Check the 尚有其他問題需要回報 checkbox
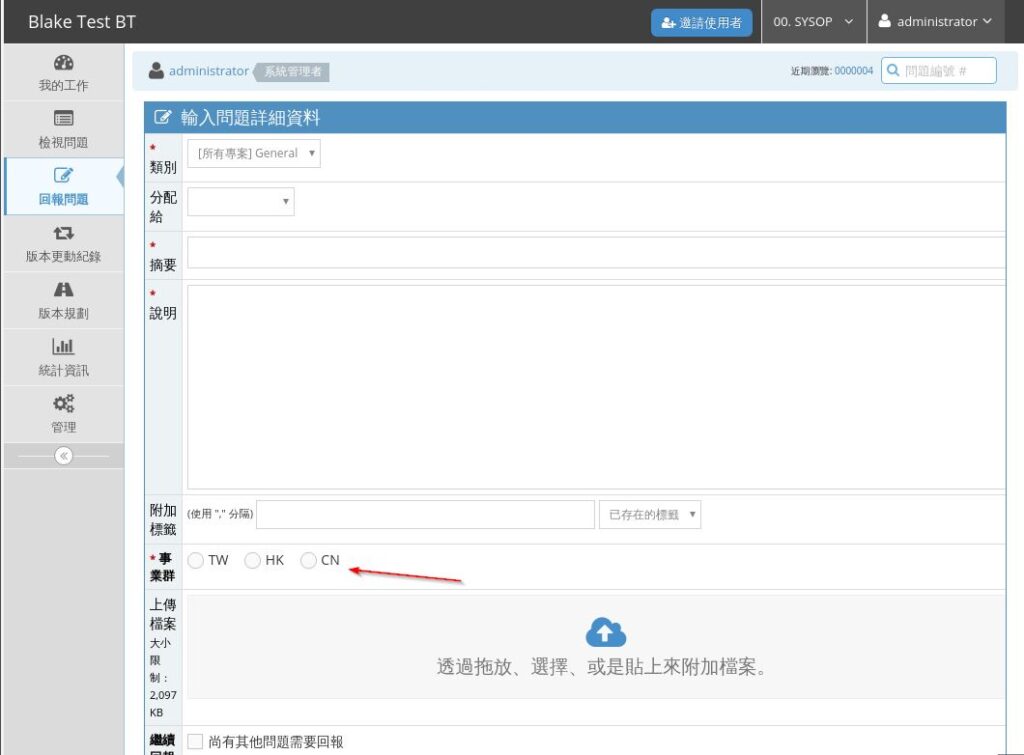Screen dimensions: 1024x755 click(x=196, y=742)
